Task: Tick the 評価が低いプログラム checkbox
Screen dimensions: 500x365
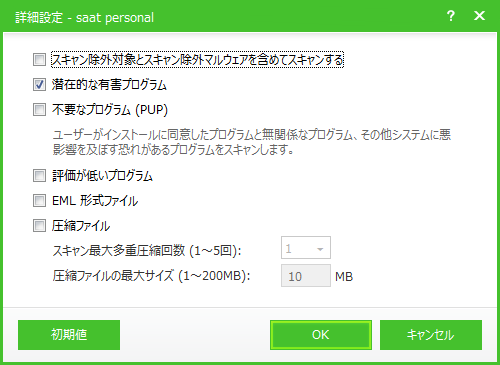Action: [39, 175]
